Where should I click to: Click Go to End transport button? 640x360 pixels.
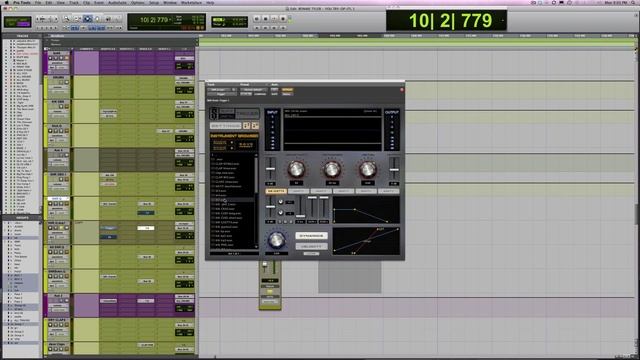(x=282, y=28)
